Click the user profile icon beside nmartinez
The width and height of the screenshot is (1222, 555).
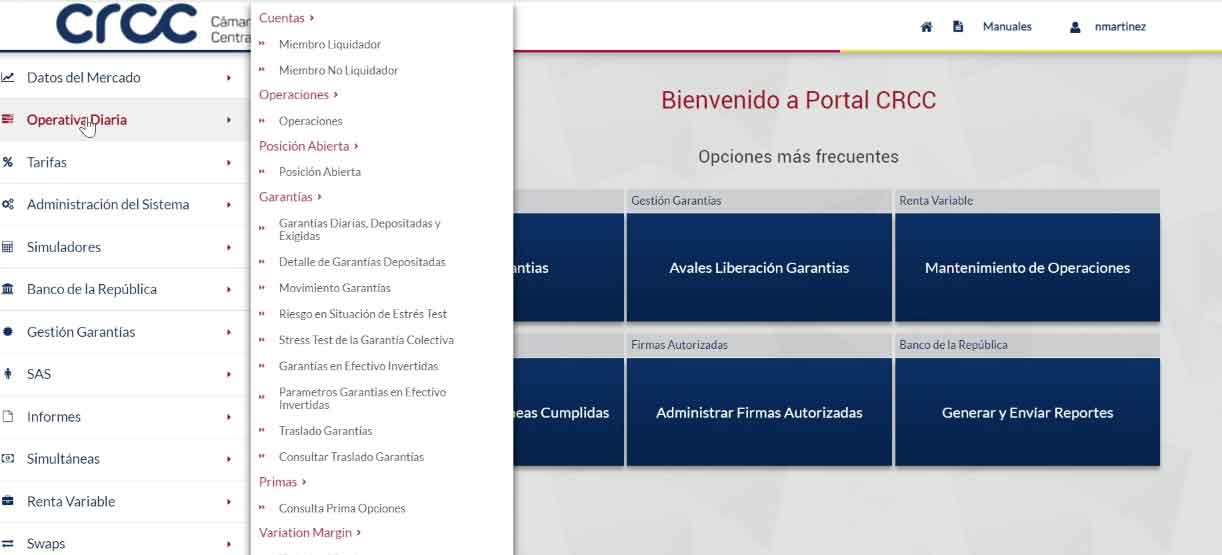pos(1075,27)
